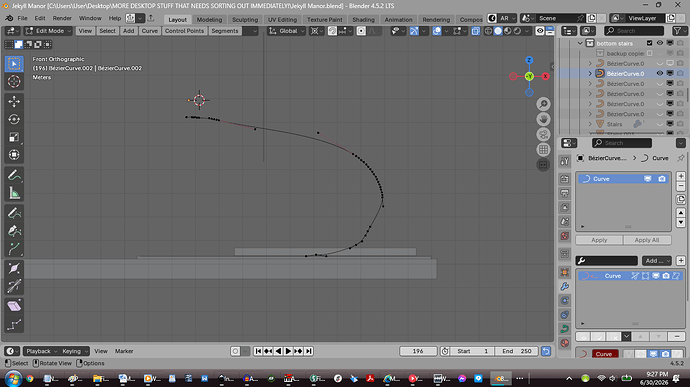This screenshot has height=387, width=690.
Task: Click the outliner search field
Action: coord(634,31)
